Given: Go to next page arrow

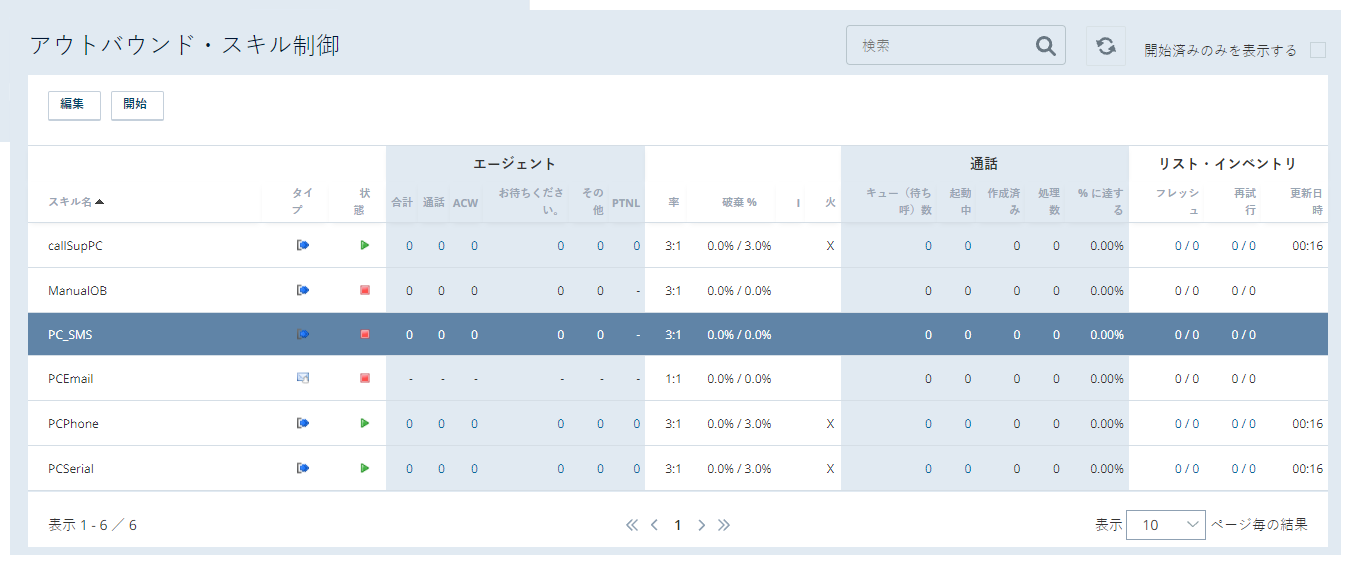Looking at the screenshot, I should click(x=701, y=525).
